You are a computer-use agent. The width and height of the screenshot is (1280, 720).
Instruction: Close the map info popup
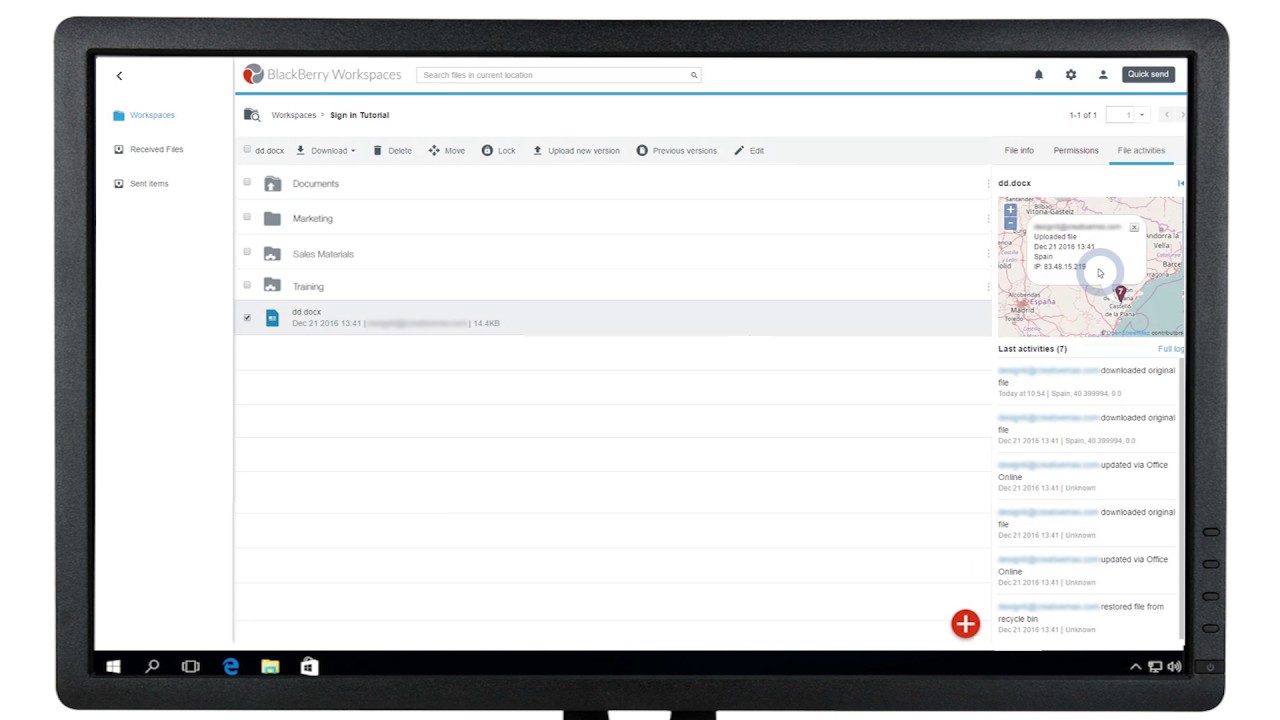[1134, 228]
